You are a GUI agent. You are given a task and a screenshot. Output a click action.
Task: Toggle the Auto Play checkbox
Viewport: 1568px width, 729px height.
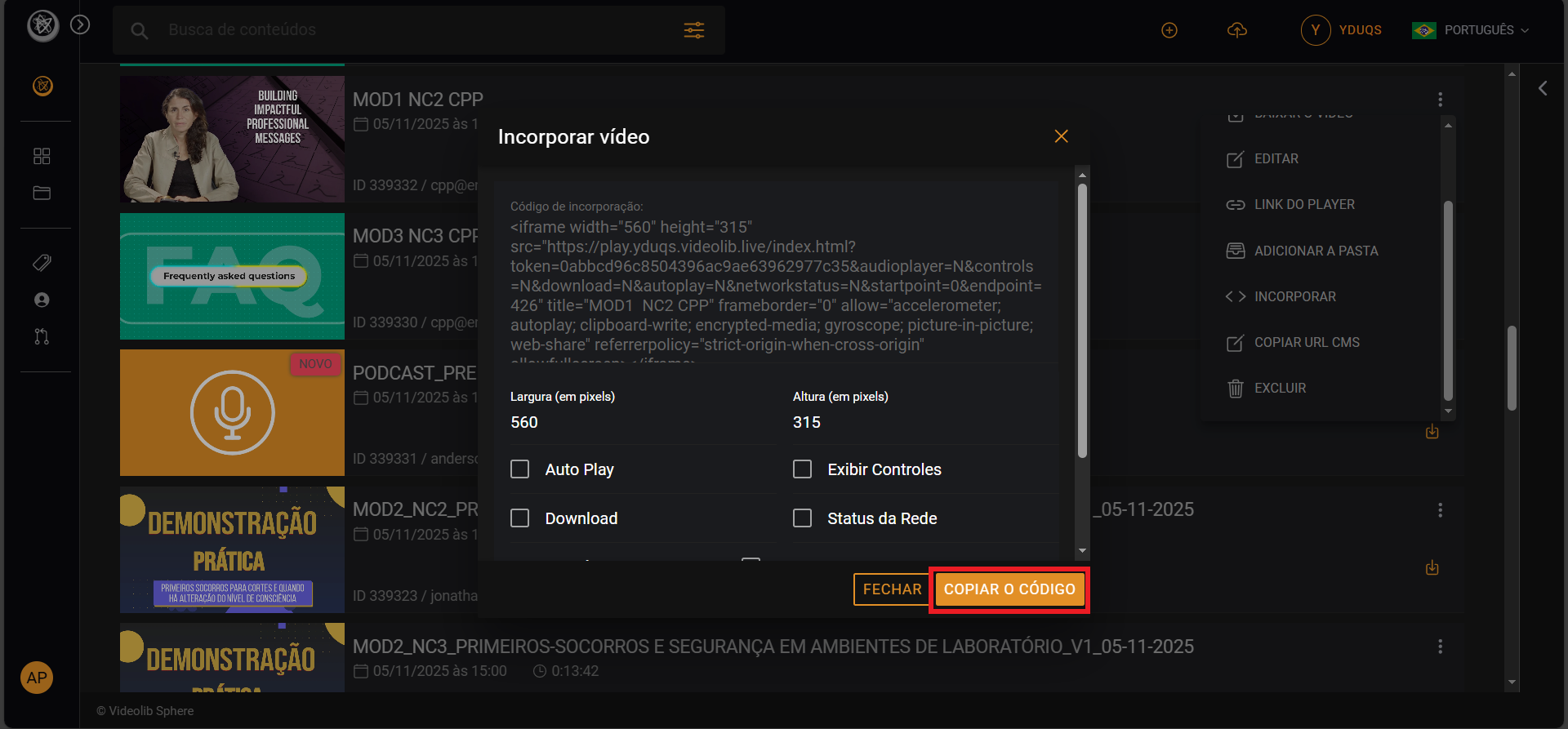click(x=519, y=469)
